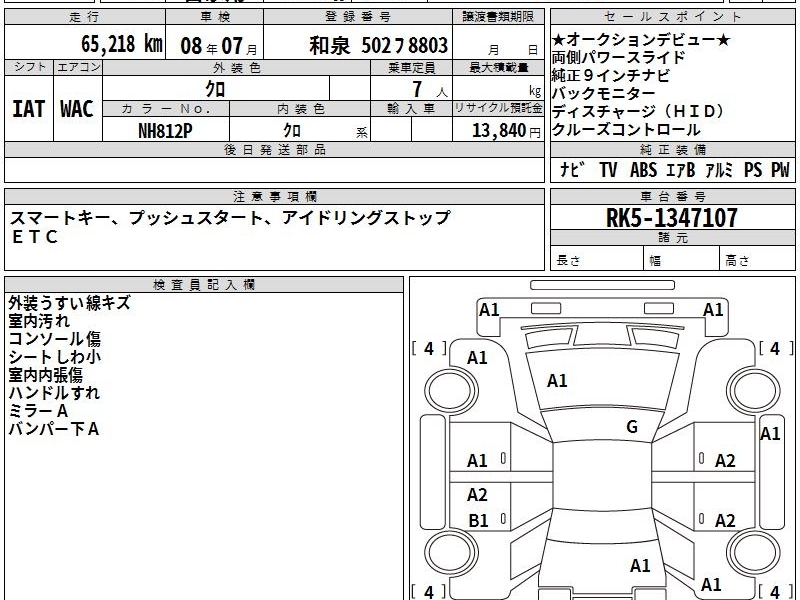Click inspector note 室内内張傷
Image resolution: width=800 pixels, height=600 pixels.
click(45, 375)
